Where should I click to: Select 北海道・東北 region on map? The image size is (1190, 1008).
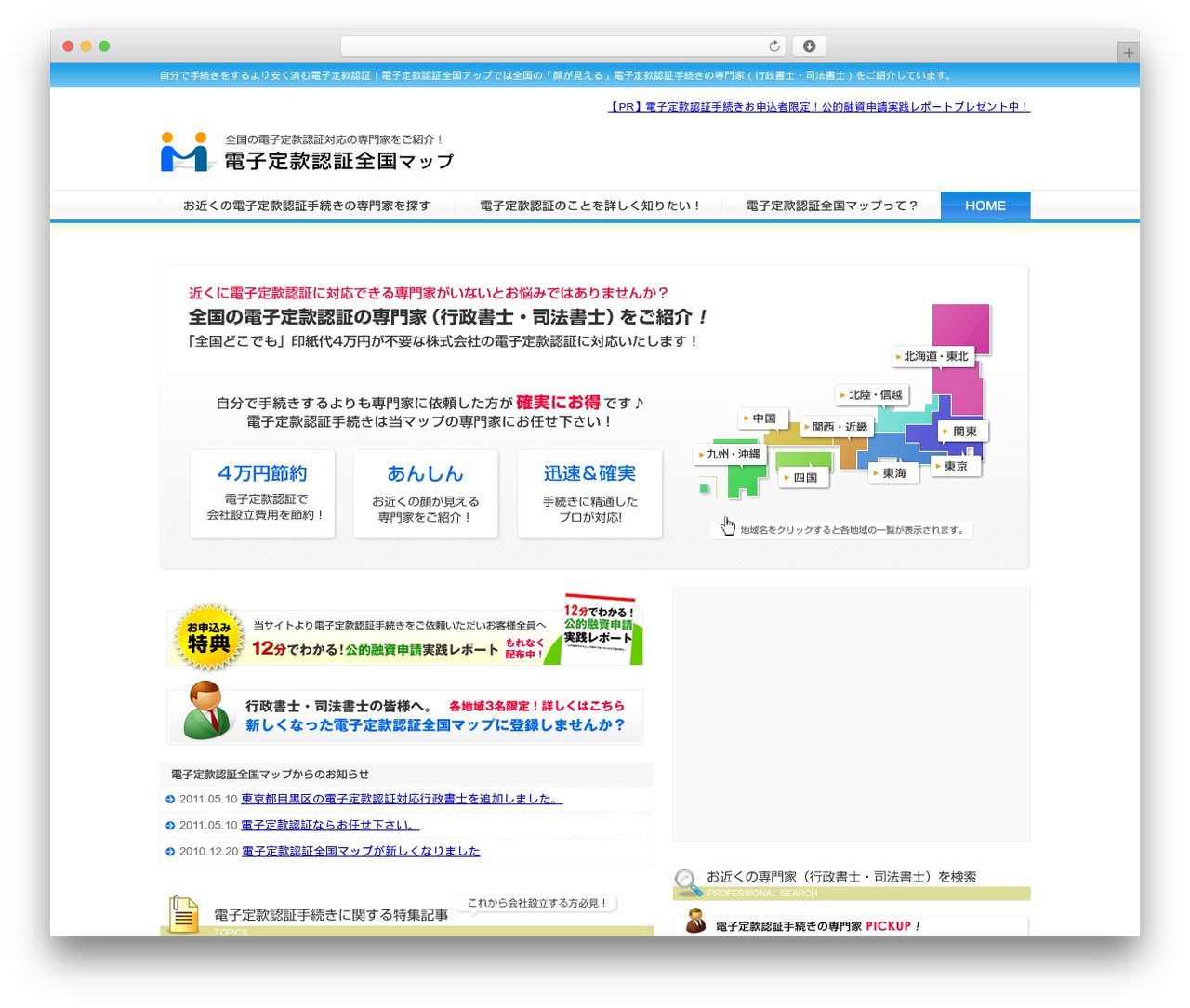click(932, 356)
